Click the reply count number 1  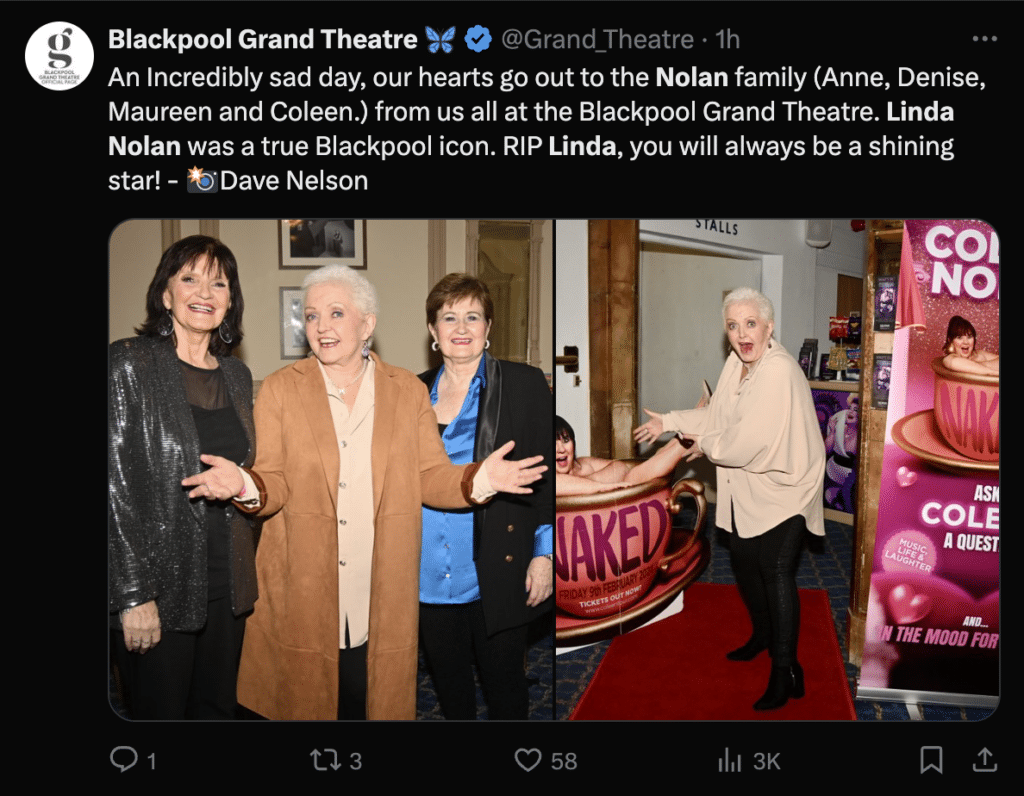coord(152,761)
